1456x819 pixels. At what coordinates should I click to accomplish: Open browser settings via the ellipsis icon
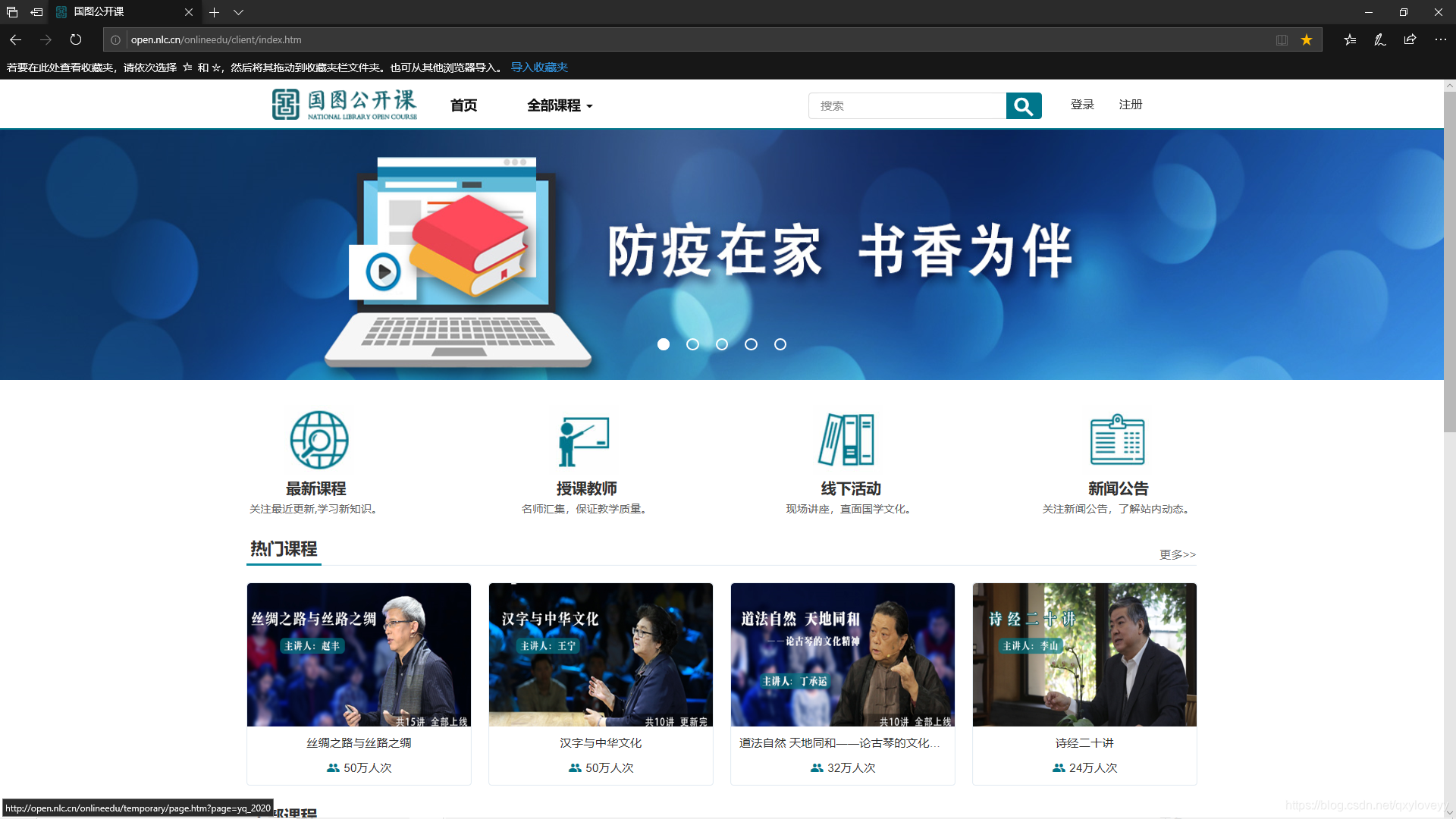coord(1440,39)
